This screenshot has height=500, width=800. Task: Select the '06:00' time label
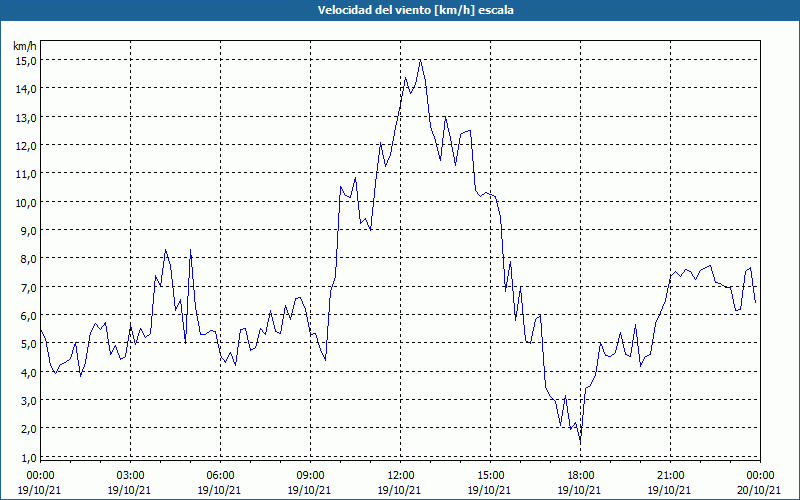click(220, 476)
